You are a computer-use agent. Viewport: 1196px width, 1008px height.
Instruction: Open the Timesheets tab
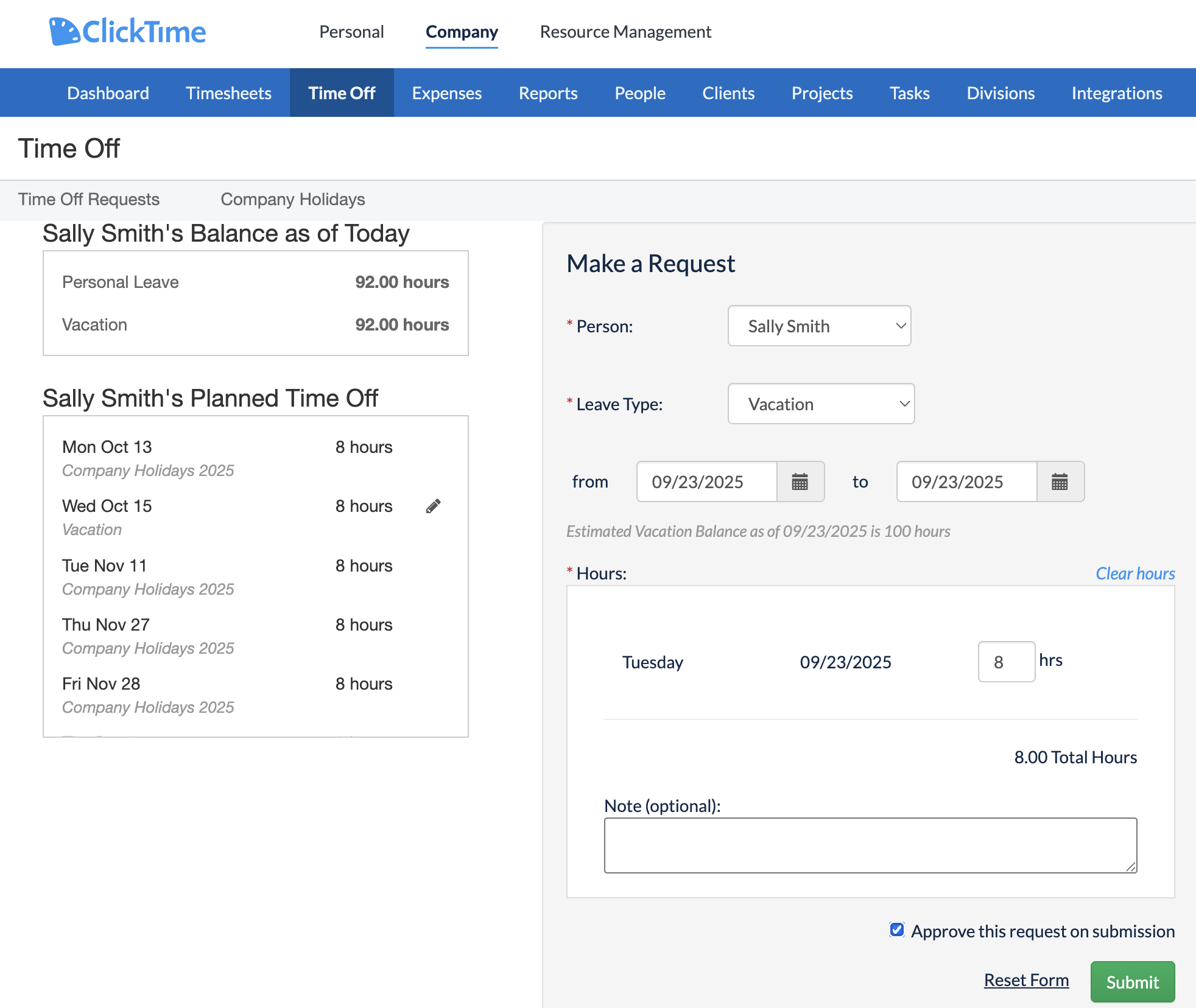click(x=228, y=93)
